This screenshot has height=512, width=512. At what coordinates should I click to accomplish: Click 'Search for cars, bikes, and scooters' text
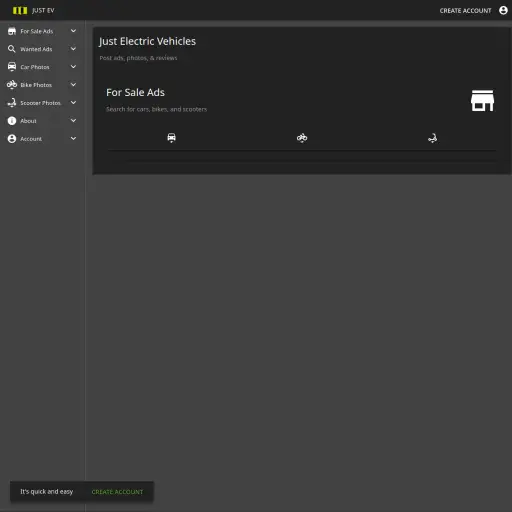click(x=156, y=109)
